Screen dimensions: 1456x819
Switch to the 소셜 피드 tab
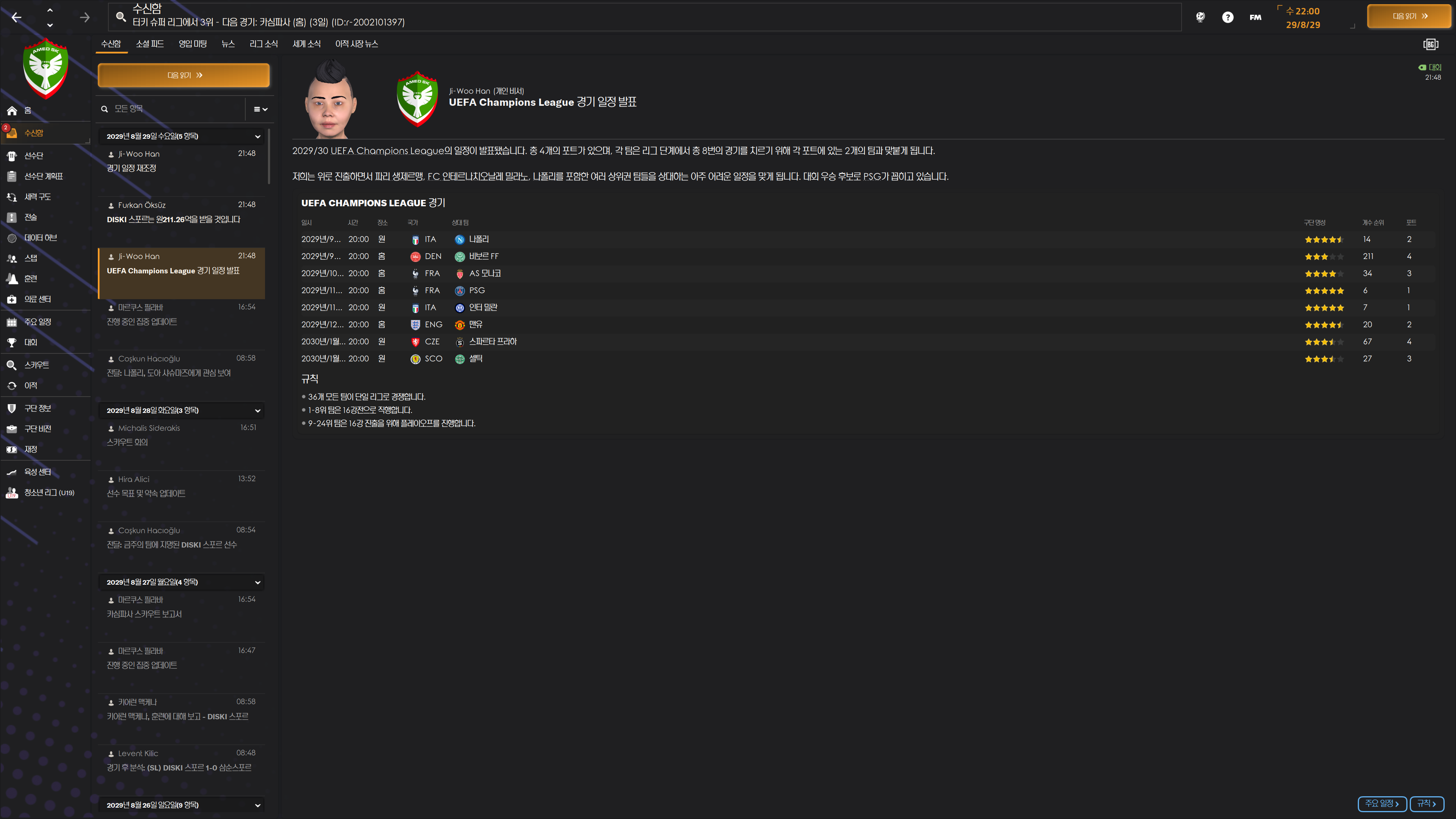tap(150, 44)
